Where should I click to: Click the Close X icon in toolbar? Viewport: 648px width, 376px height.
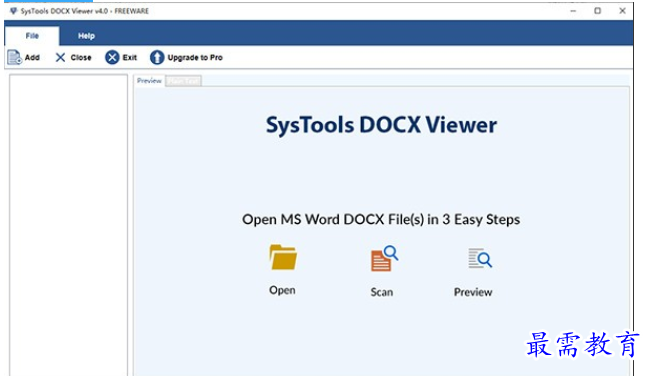pyautogui.click(x=60, y=57)
